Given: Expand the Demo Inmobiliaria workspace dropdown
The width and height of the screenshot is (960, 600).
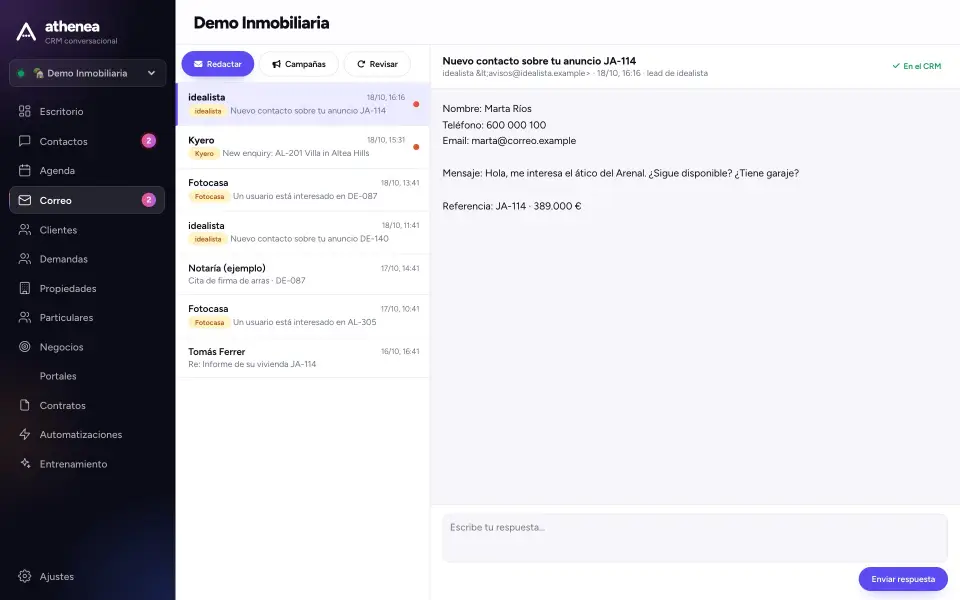Looking at the screenshot, I should click(88, 73).
